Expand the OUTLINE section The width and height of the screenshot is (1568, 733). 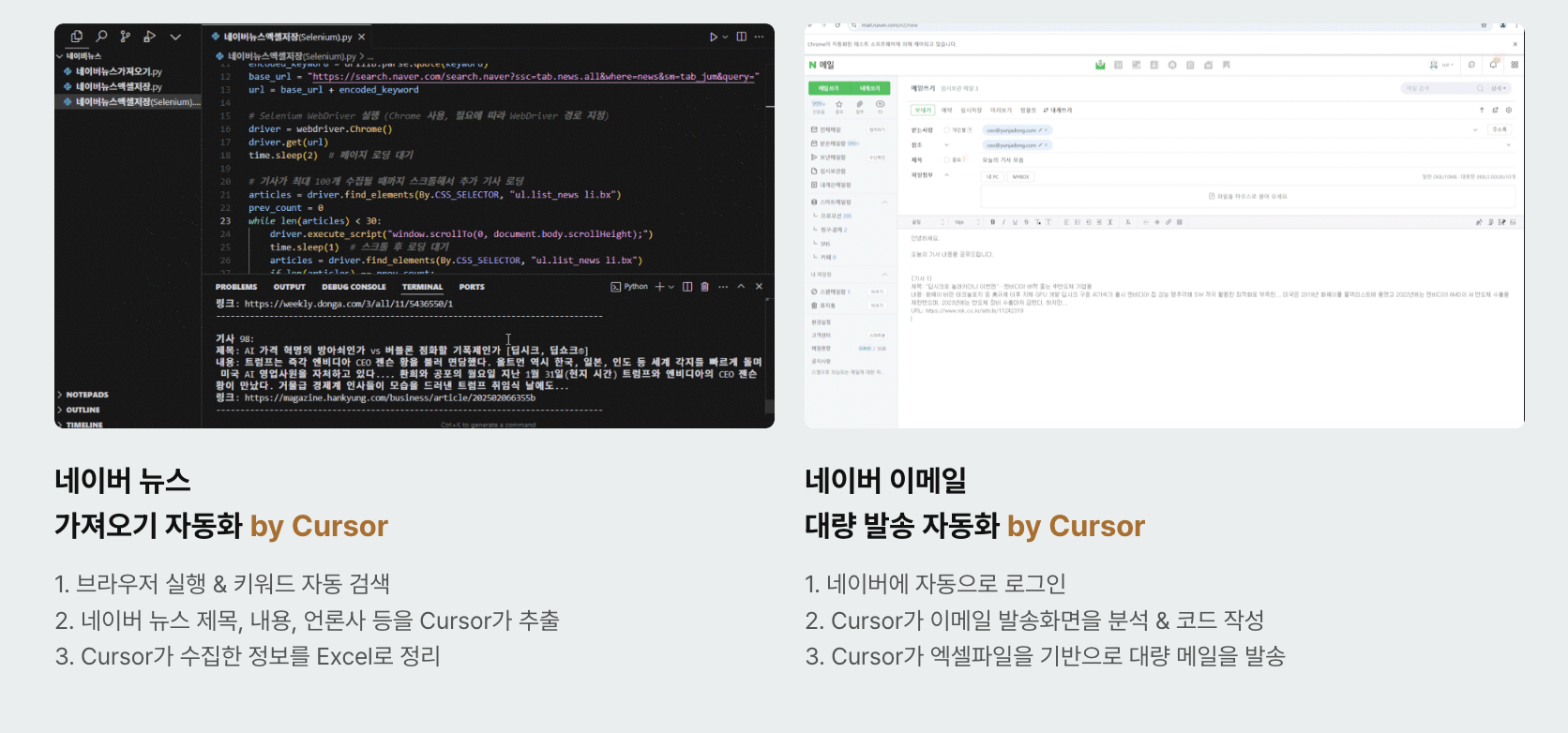[83, 410]
